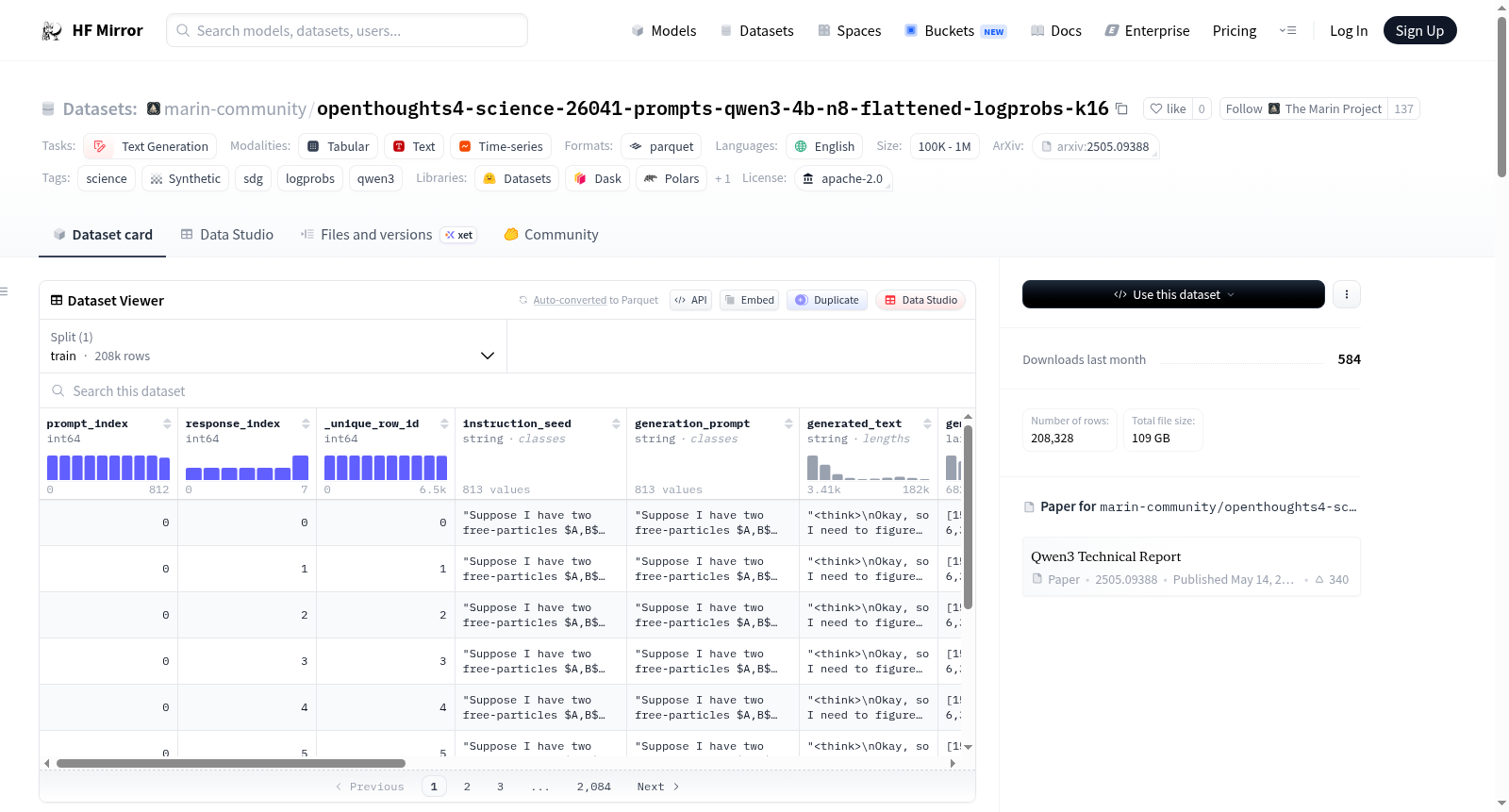Go to page 2 of dataset rows
1509x812 pixels.
click(467, 787)
